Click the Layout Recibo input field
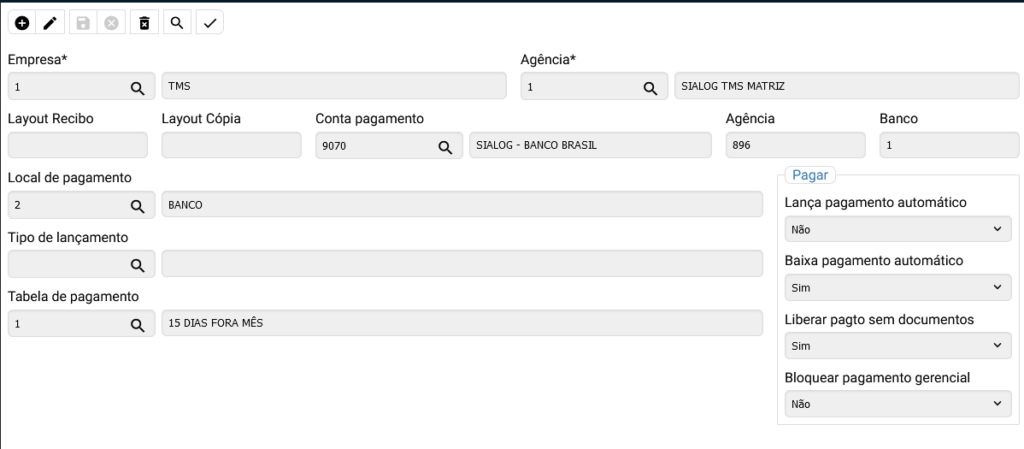 [x=77, y=146]
